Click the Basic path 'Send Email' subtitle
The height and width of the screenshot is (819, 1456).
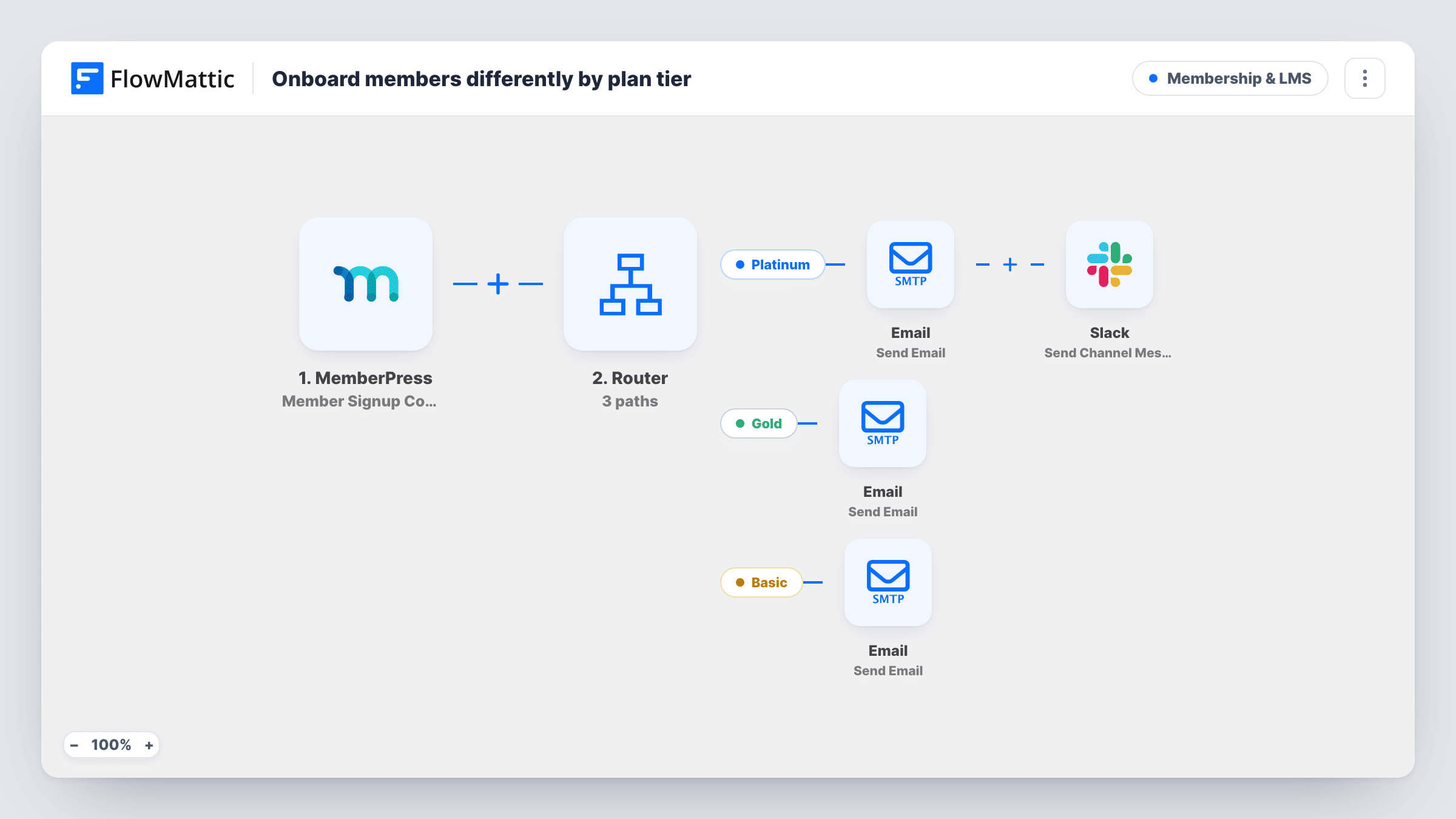(888, 670)
